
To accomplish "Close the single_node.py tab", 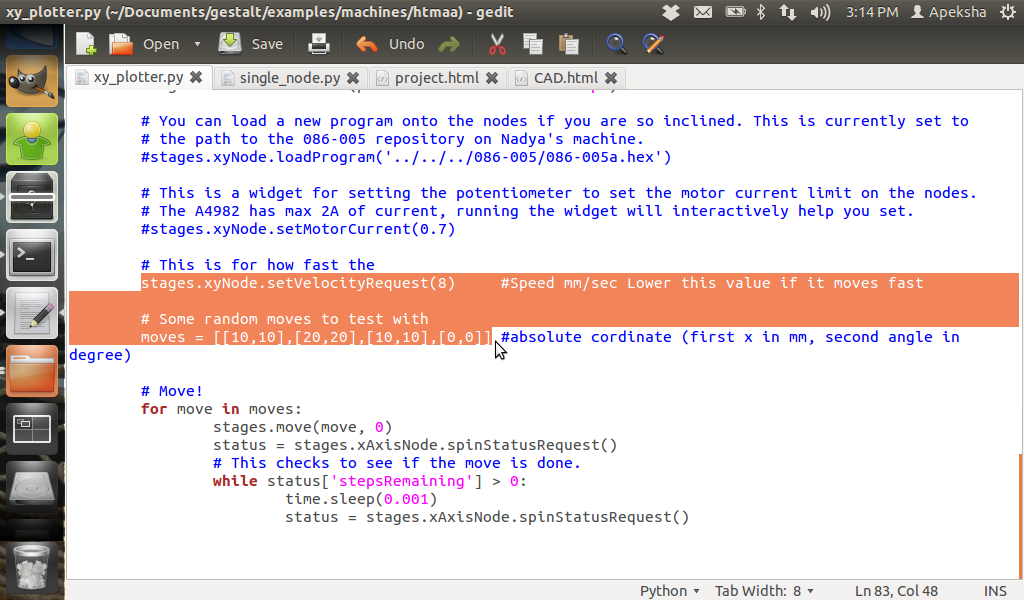I will click(353, 78).
